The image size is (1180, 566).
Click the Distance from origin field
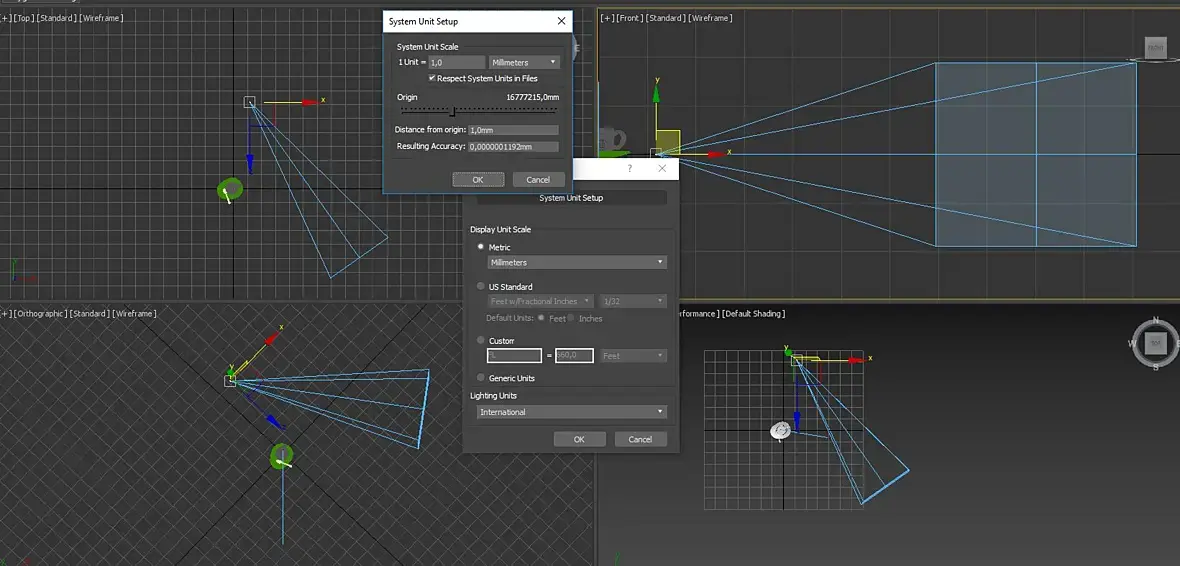coord(513,130)
